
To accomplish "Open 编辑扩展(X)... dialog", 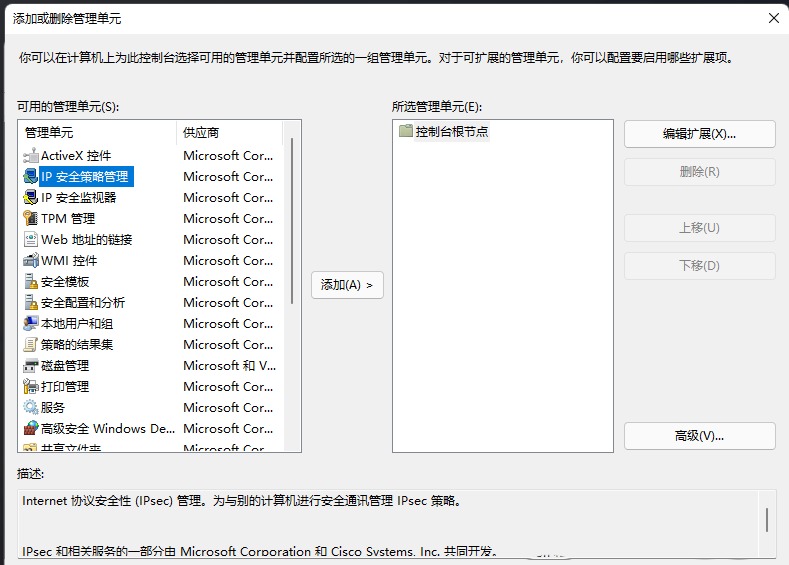I will coord(699,134).
